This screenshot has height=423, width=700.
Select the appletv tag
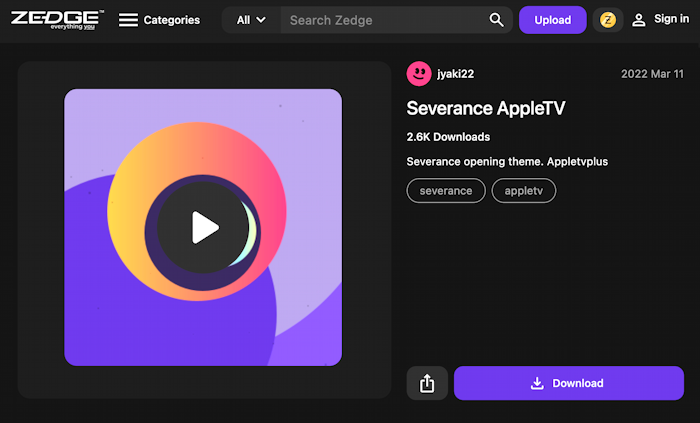pos(524,191)
